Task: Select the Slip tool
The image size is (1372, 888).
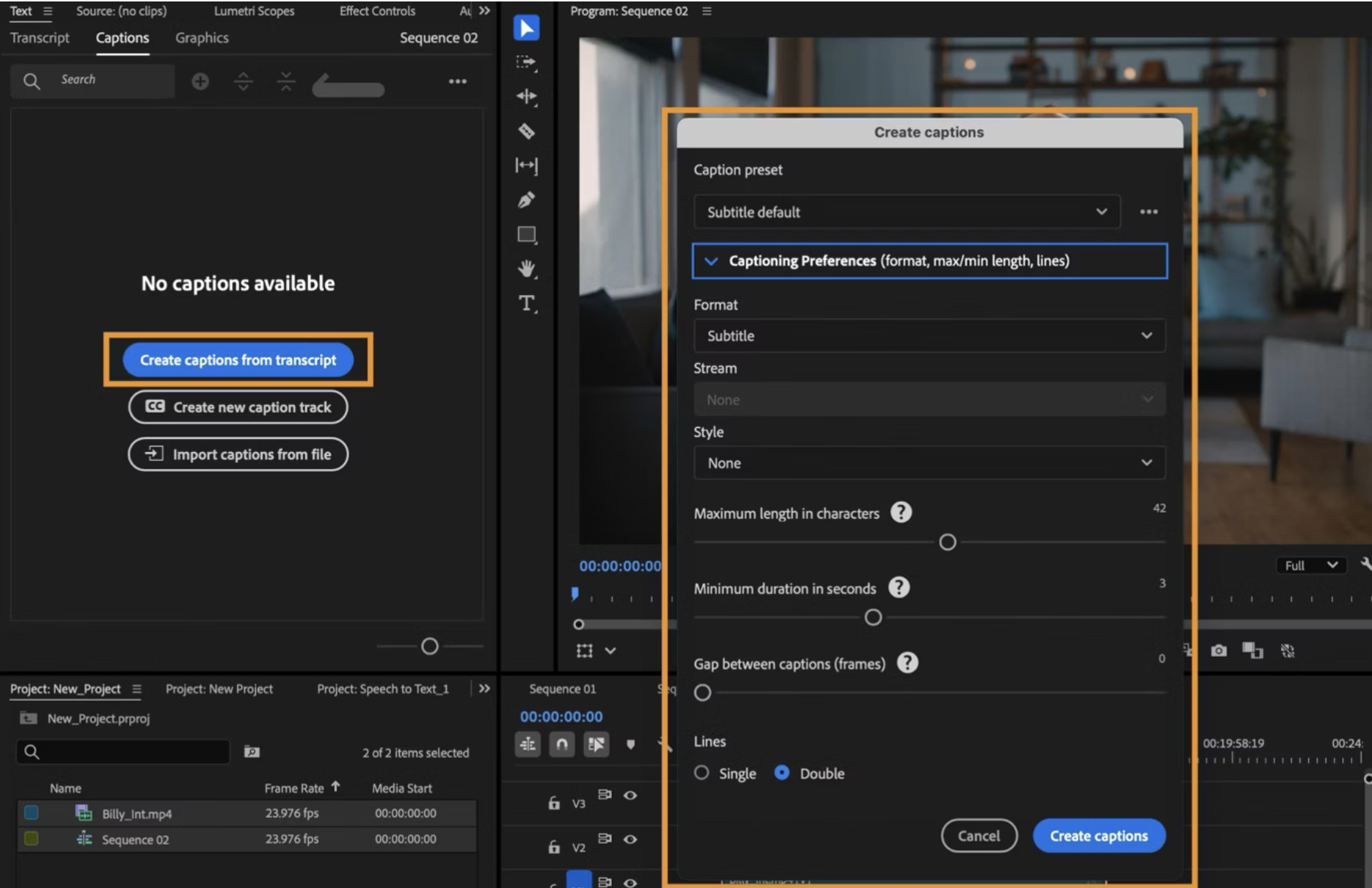Action: click(x=526, y=166)
